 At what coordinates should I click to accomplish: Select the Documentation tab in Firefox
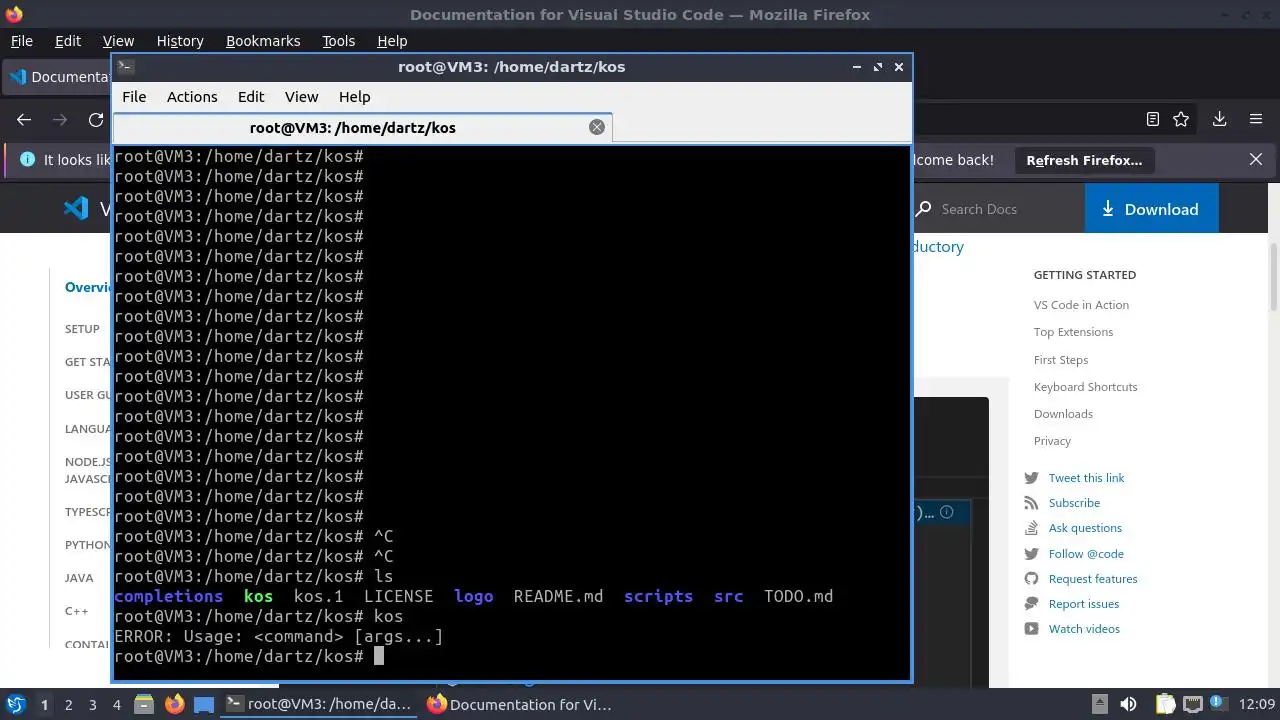click(x=58, y=77)
